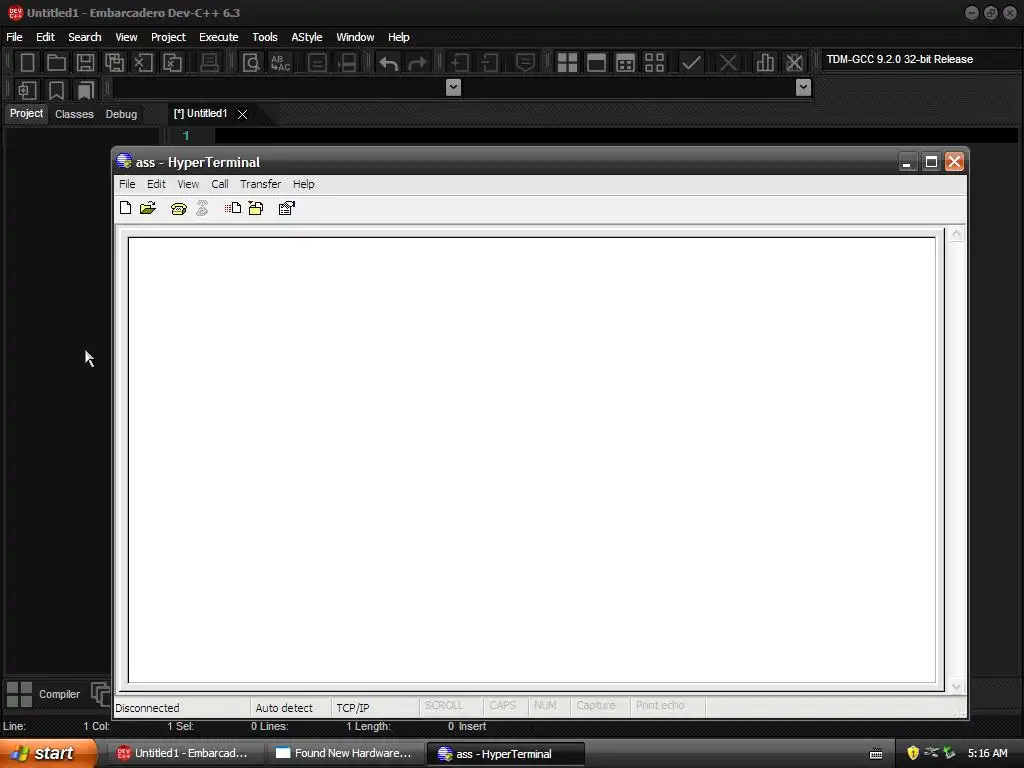
Task: Click the Redo arrow icon
Action: click(417, 63)
